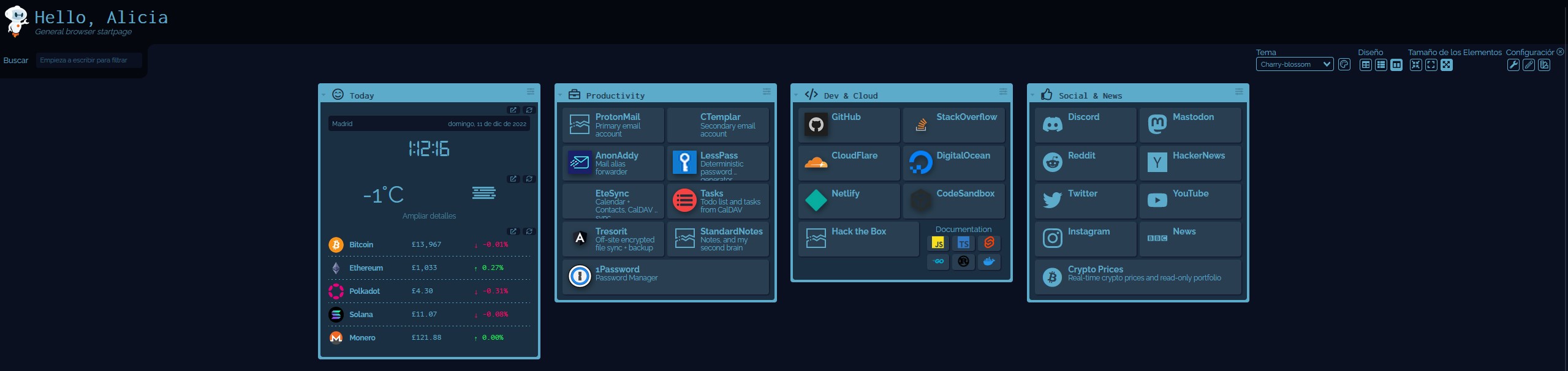Open the Today section options menu
This screenshot has height=371, width=1568.
(x=530, y=92)
